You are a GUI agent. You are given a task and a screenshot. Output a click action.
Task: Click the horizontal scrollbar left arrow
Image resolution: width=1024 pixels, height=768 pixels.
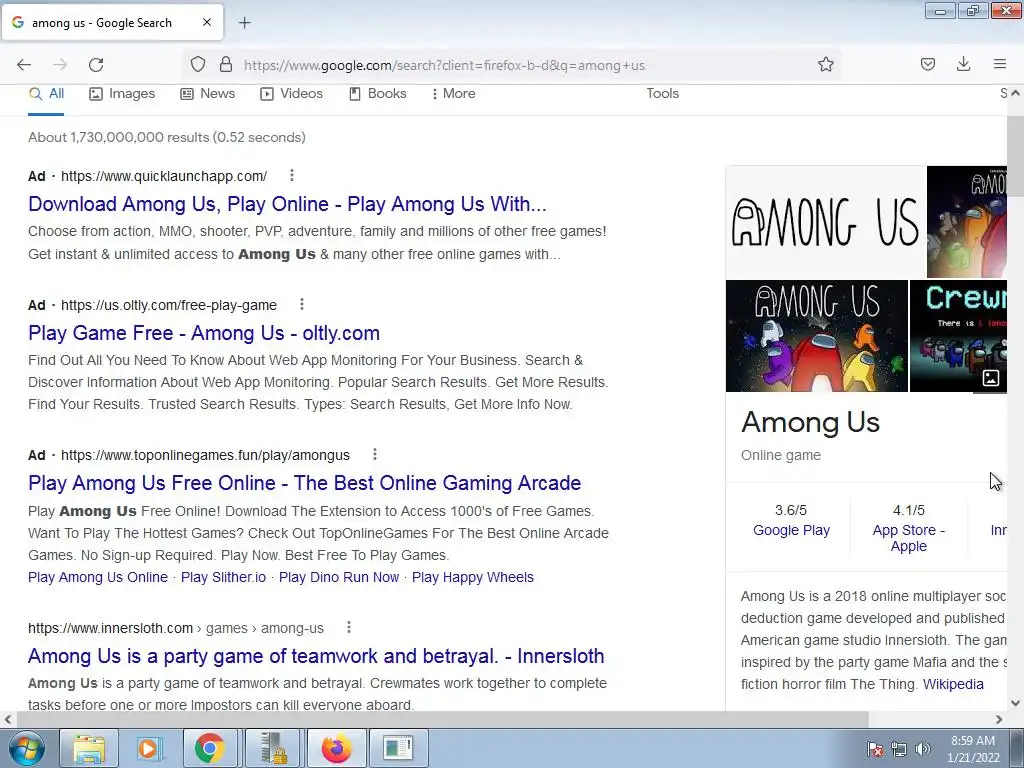(8, 719)
